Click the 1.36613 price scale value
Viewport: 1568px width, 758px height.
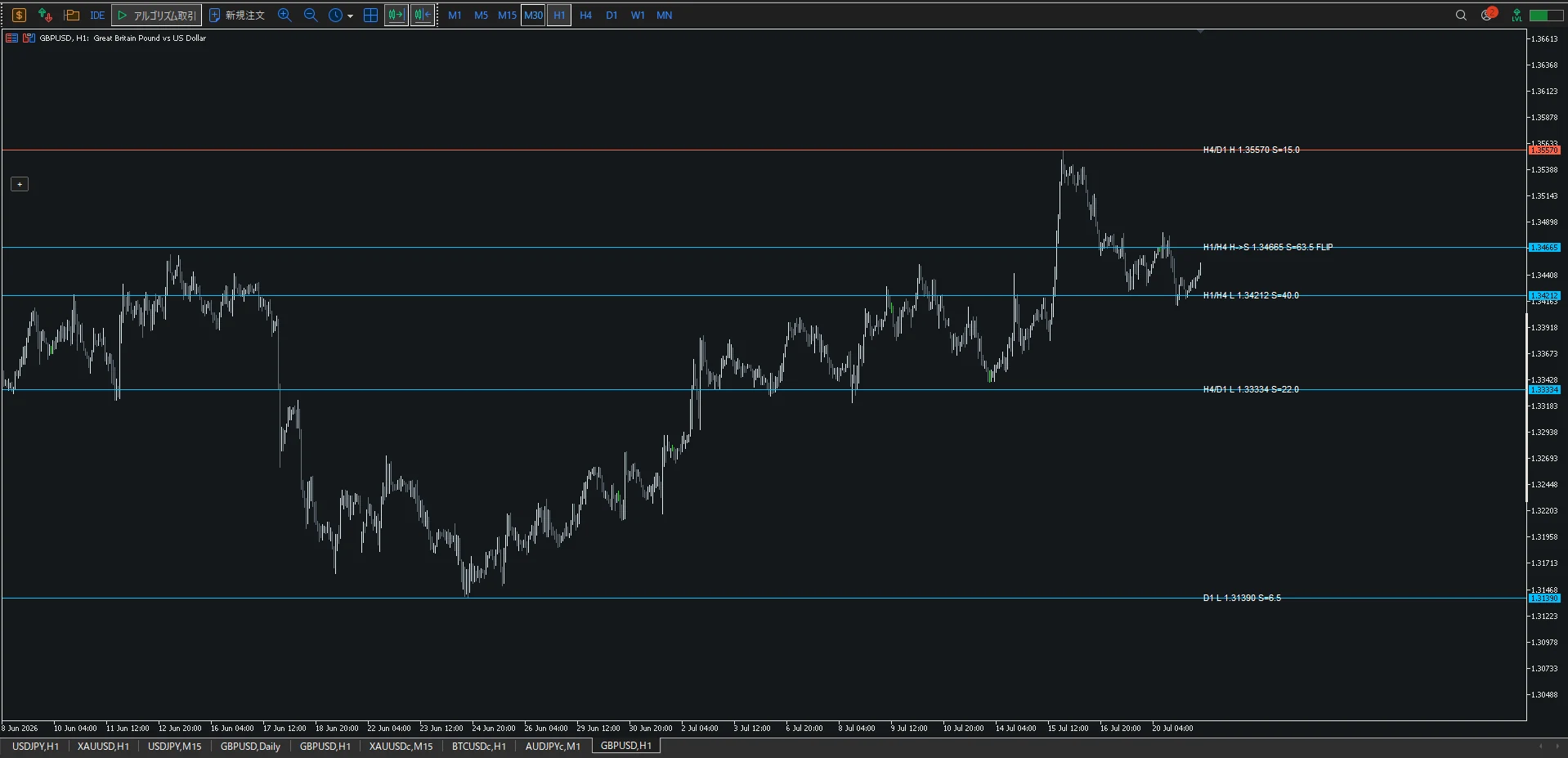[x=1544, y=38]
